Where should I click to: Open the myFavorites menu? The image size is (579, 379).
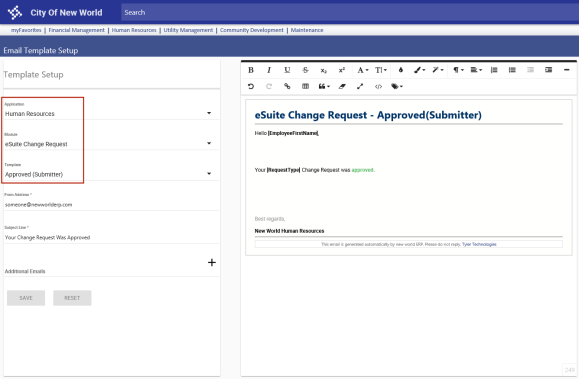(x=26, y=30)
